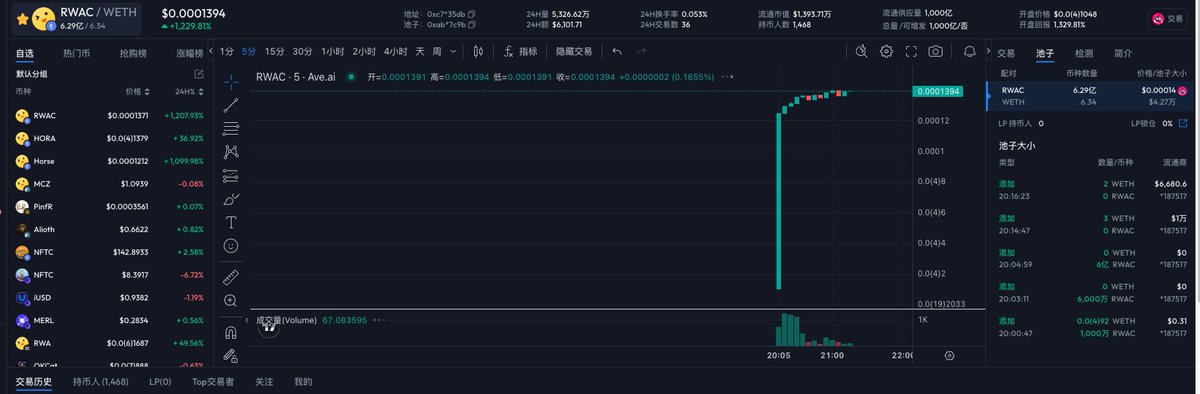Open the 抢购榜 tab
The image size is (1200, 394).
(x=133, y=53)
